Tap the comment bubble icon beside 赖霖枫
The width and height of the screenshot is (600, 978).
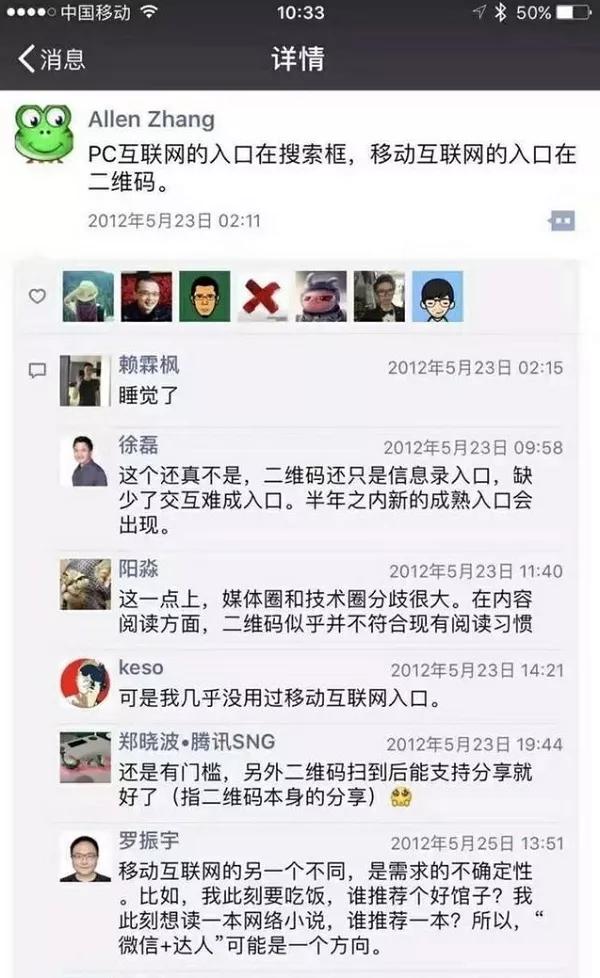(37, 370)
